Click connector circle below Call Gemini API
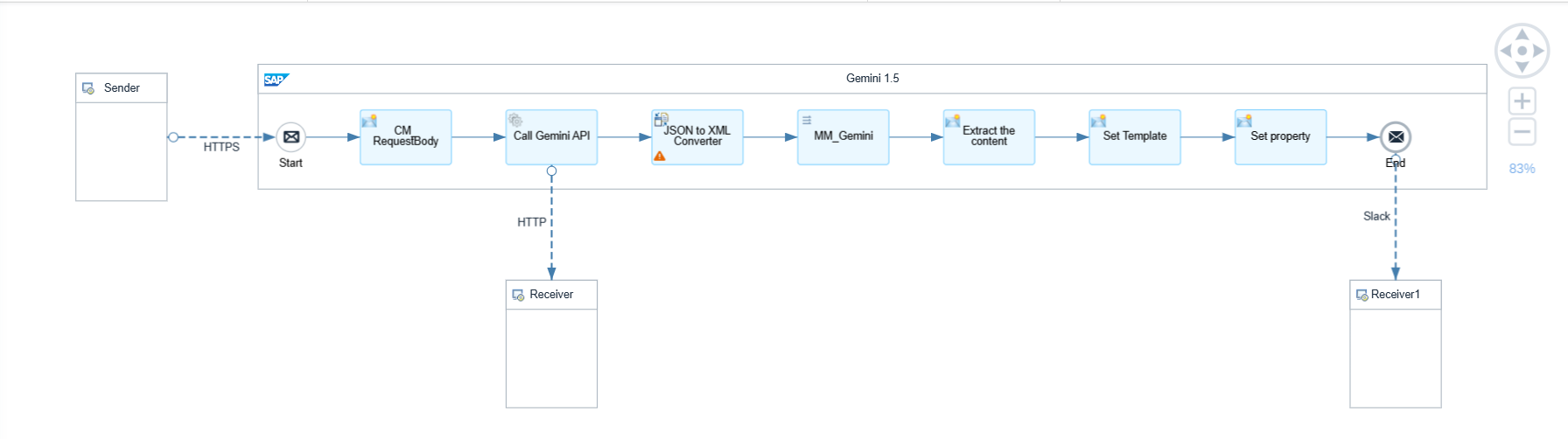Viewport: 1568px width, 439px height. [x=551, y=171]
